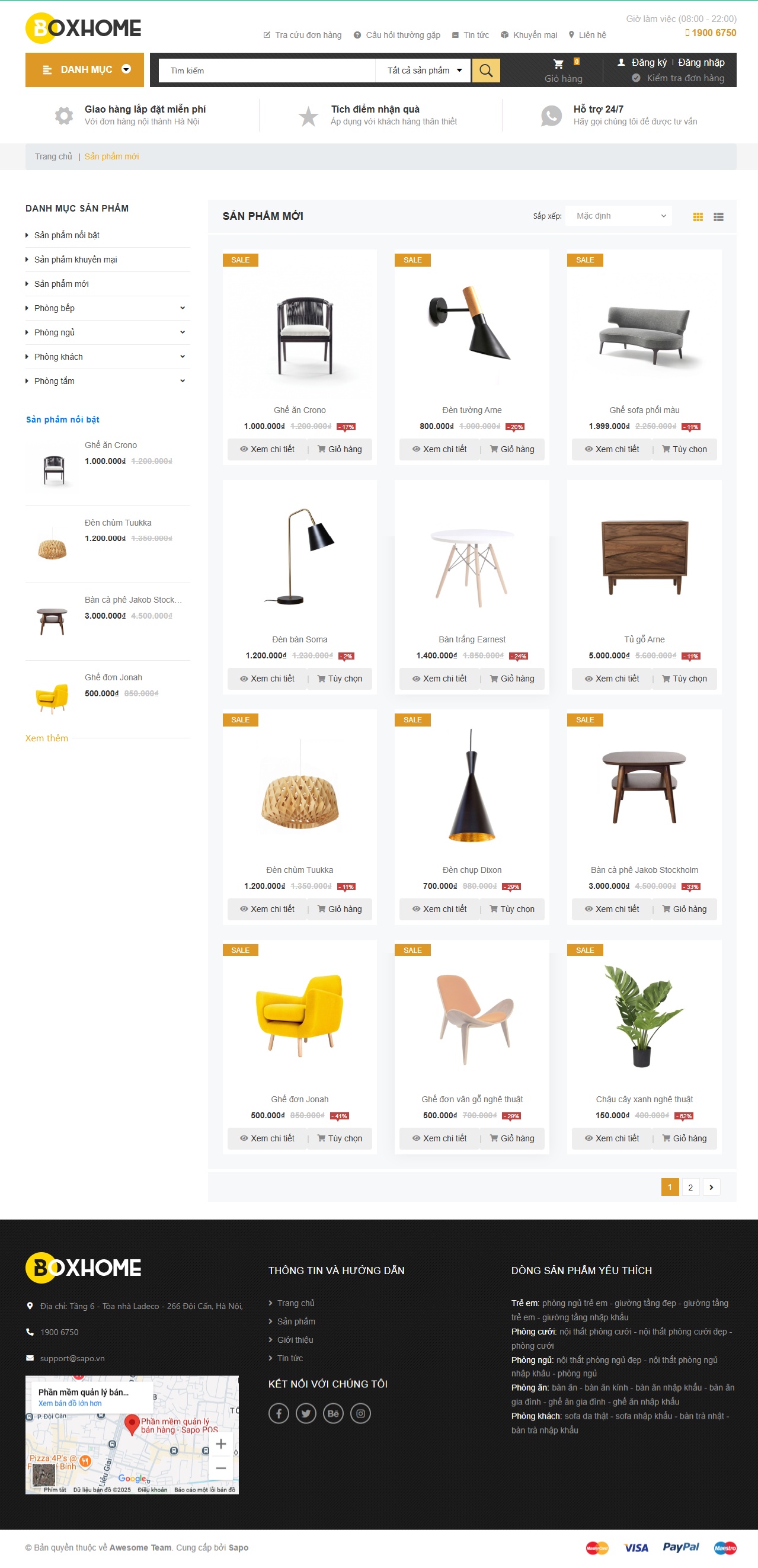Image resolution: width=758 pixels, height=1568 pixels.
Task: Expand the Phòng tắm category chevron
Action: pyautogui.click(x=183, y=381)
